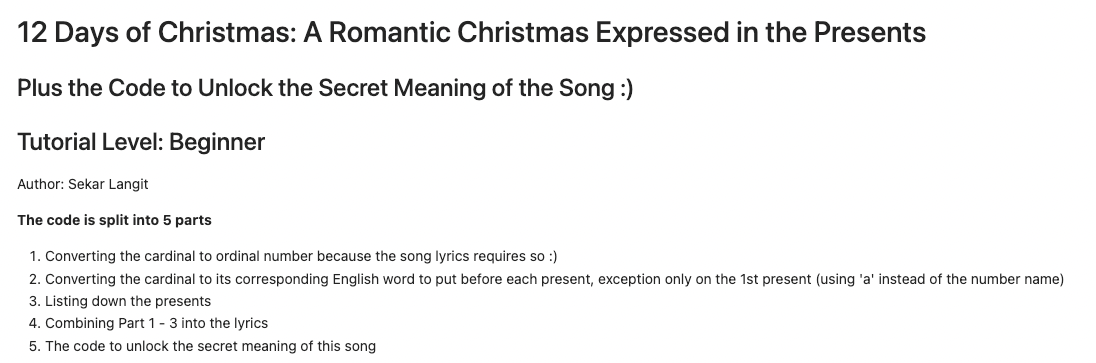Click the 'Author:' label text
Screen dimensions: 1096x363
pos(41,184)
